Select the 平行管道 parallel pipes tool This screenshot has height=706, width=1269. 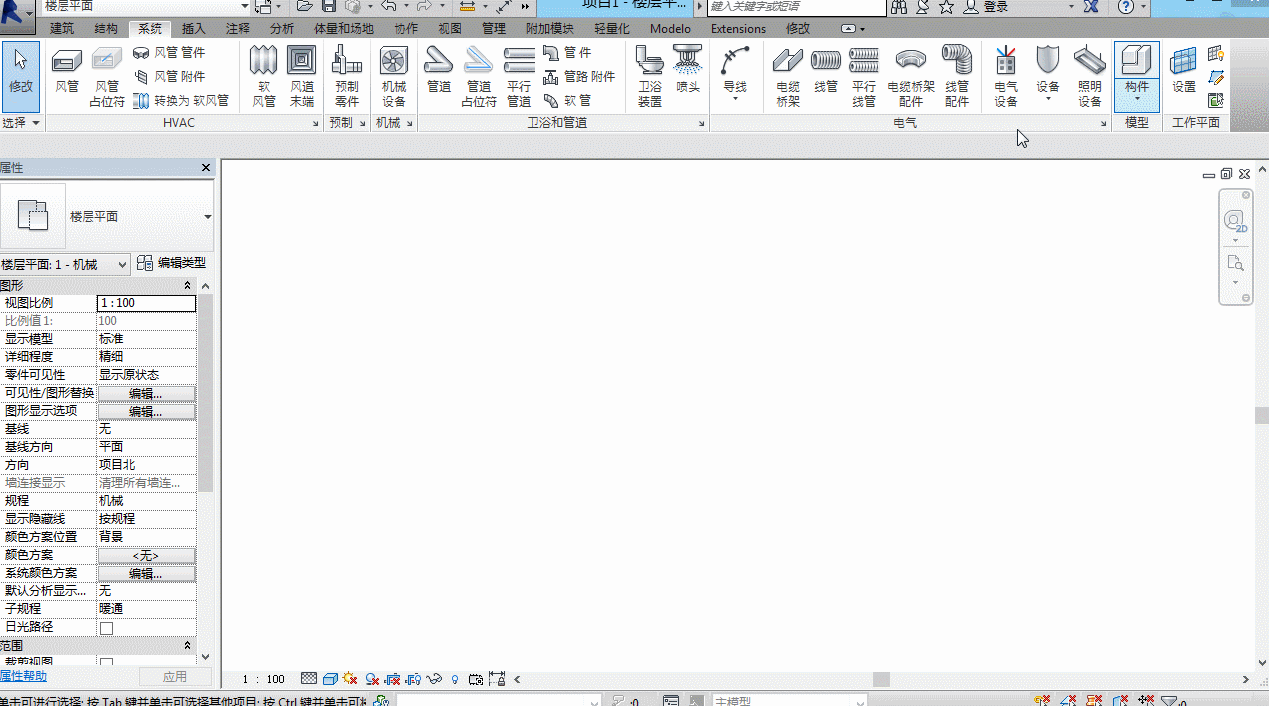[x=519, y=76]
